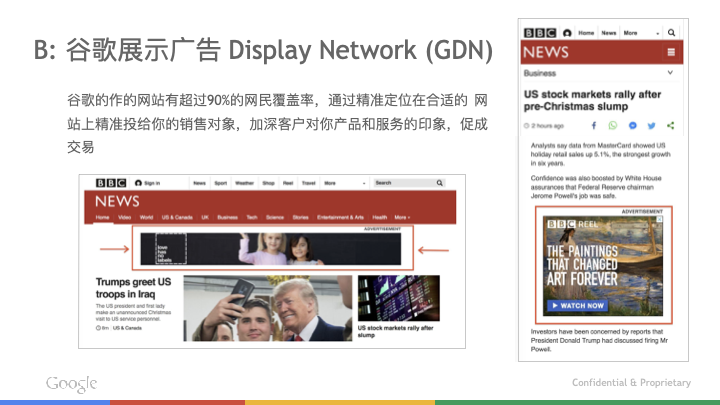720x405 pixels.
Task: Click the mobile account profile icon
Action: click(x=567, y=33)
